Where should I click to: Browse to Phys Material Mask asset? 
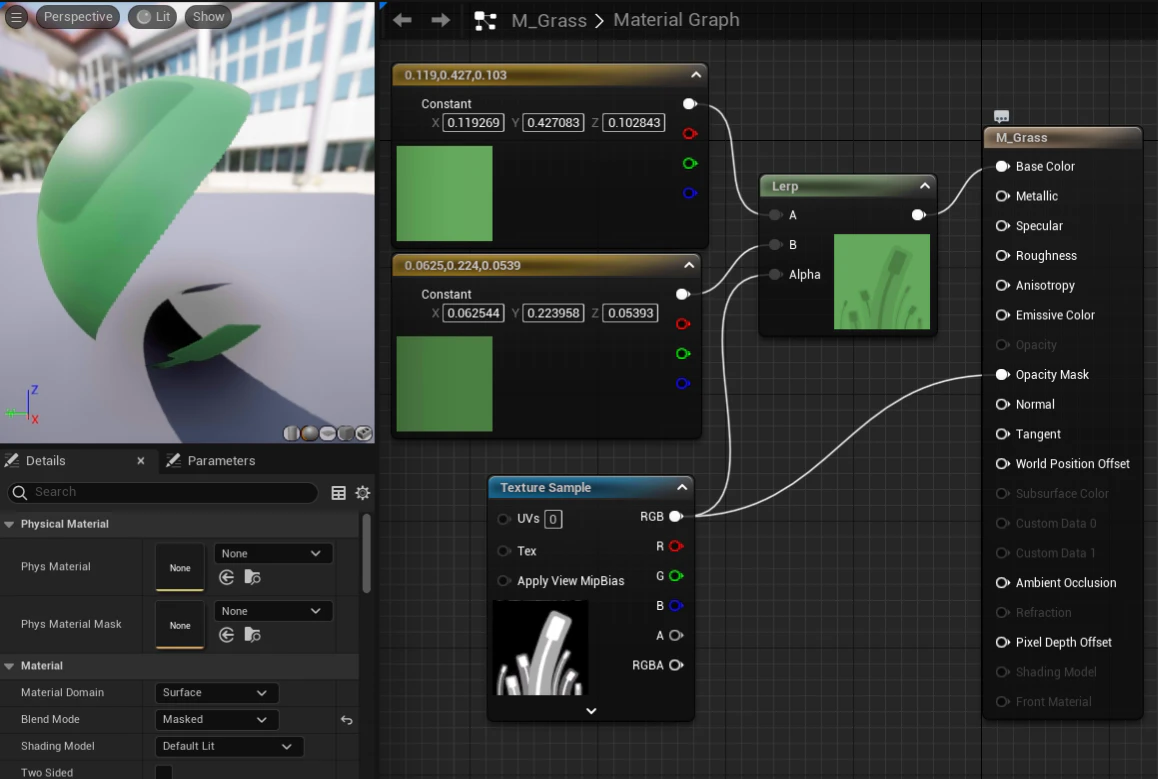[253, 635]
